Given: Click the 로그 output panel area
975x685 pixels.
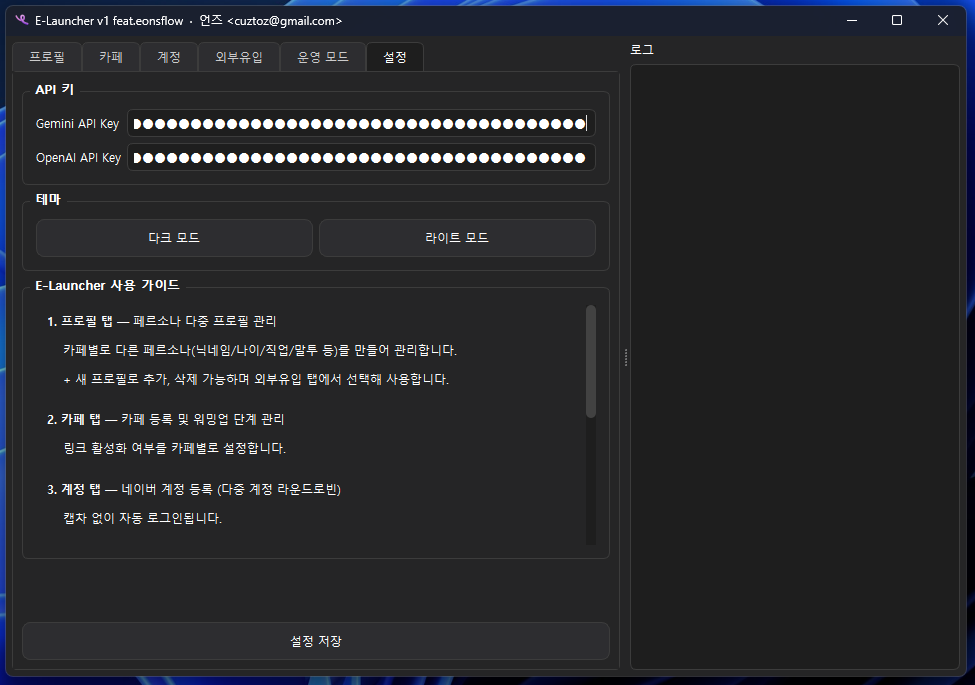Looking at the screenshot, I should pos(795,367).
